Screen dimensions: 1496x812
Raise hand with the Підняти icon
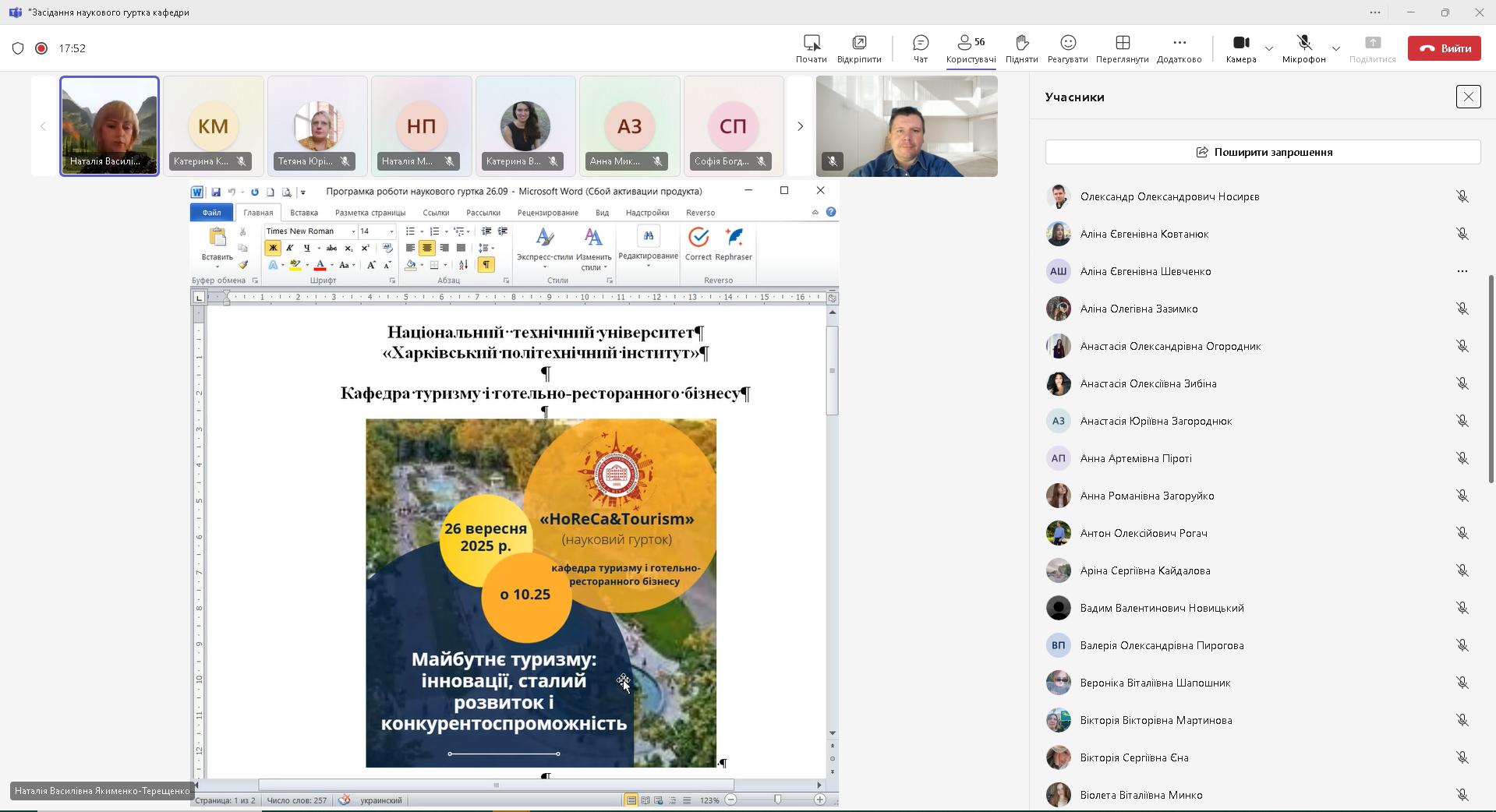pyautogui.click(x=1021, y=48)
